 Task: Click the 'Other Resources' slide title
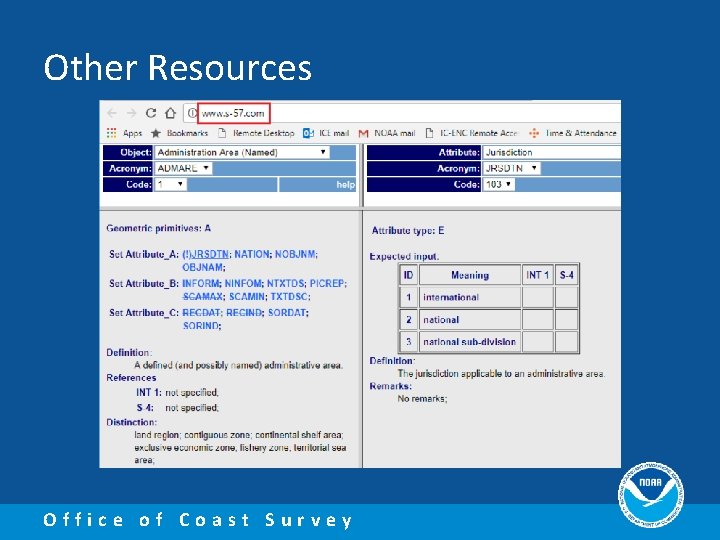pyautogui.click(x=178, y=68)
